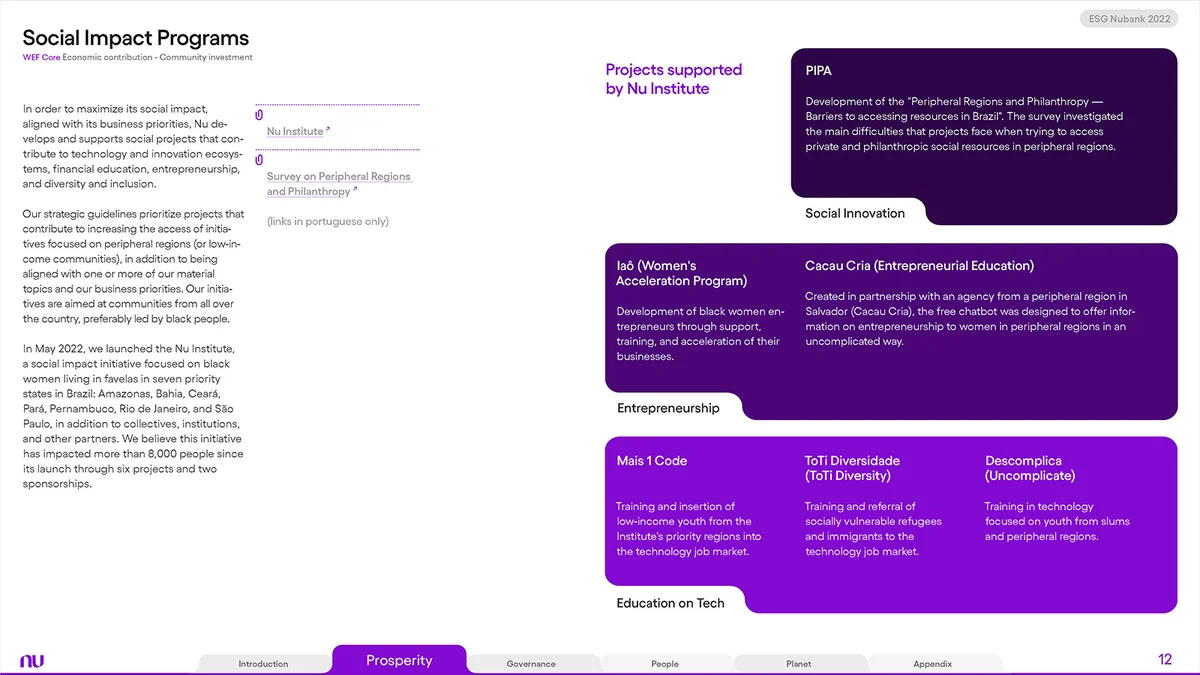Click the external-link arrow beside Nu Institute
Screen dimensions: 1200x675
[328, 128]
